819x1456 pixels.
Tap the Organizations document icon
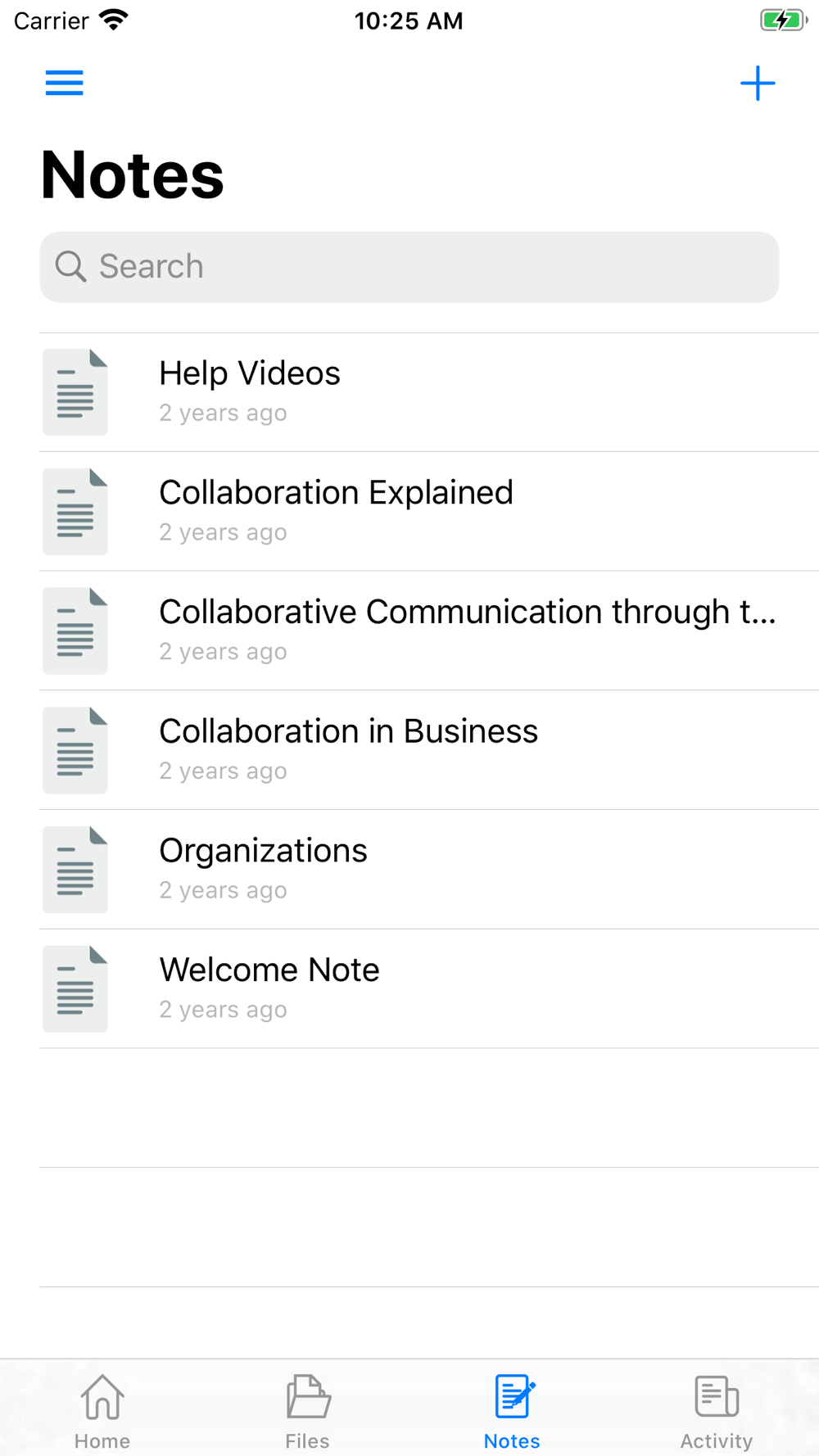75,870
